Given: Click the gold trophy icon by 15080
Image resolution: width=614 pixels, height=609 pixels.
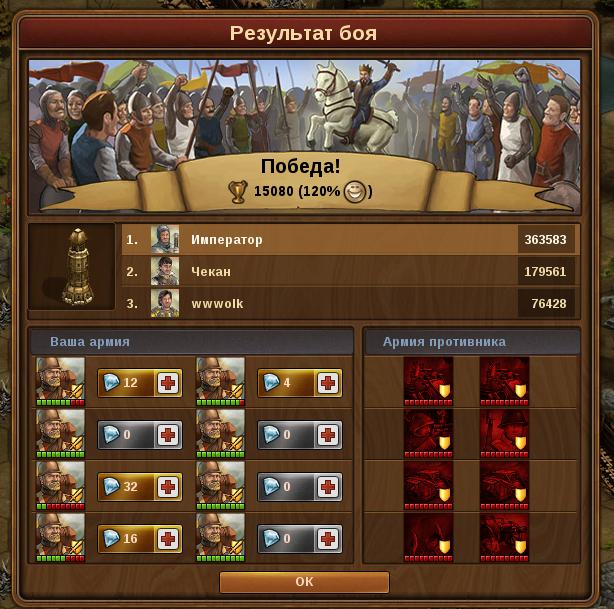Looking at the screenshot, I should [x=238, y=192].
